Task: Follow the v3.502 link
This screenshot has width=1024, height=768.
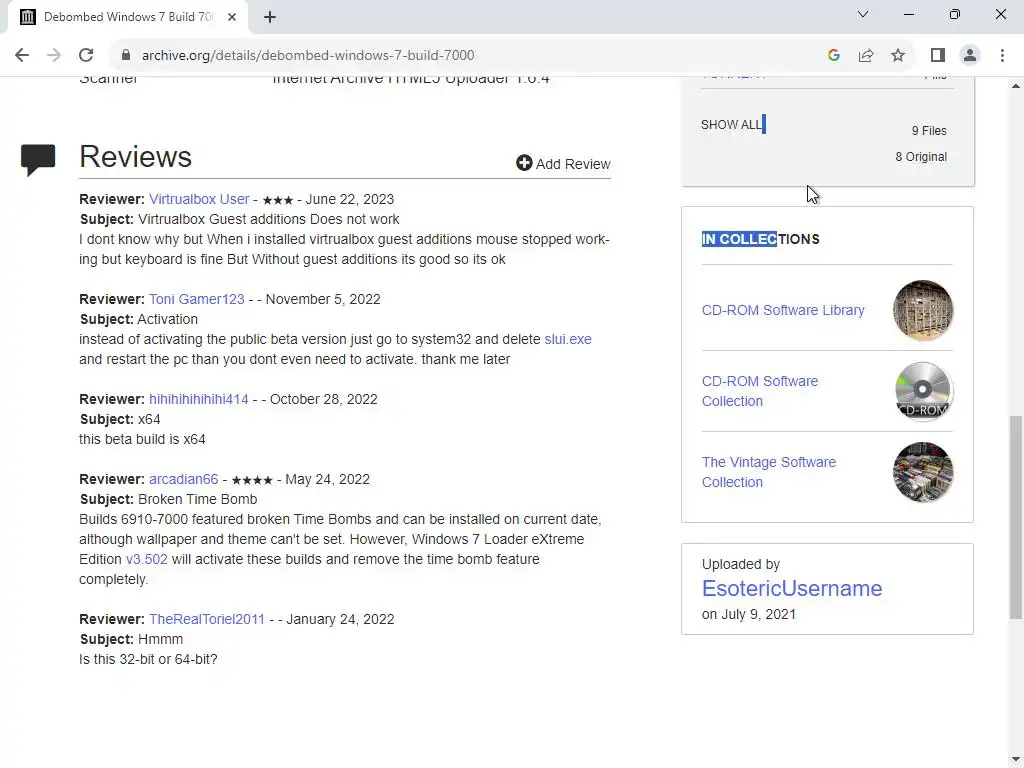Action: [x=146, y=559]
